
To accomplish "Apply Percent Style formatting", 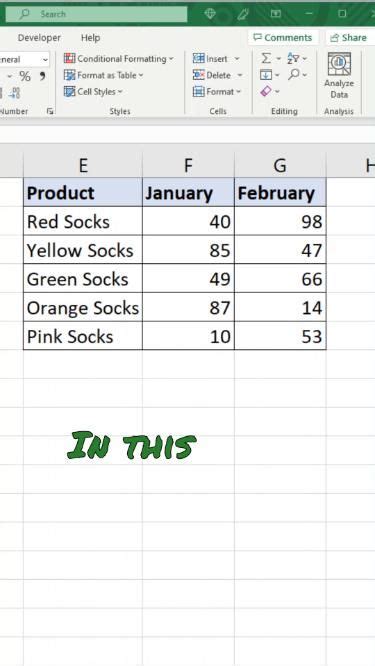I will [25, 76].
